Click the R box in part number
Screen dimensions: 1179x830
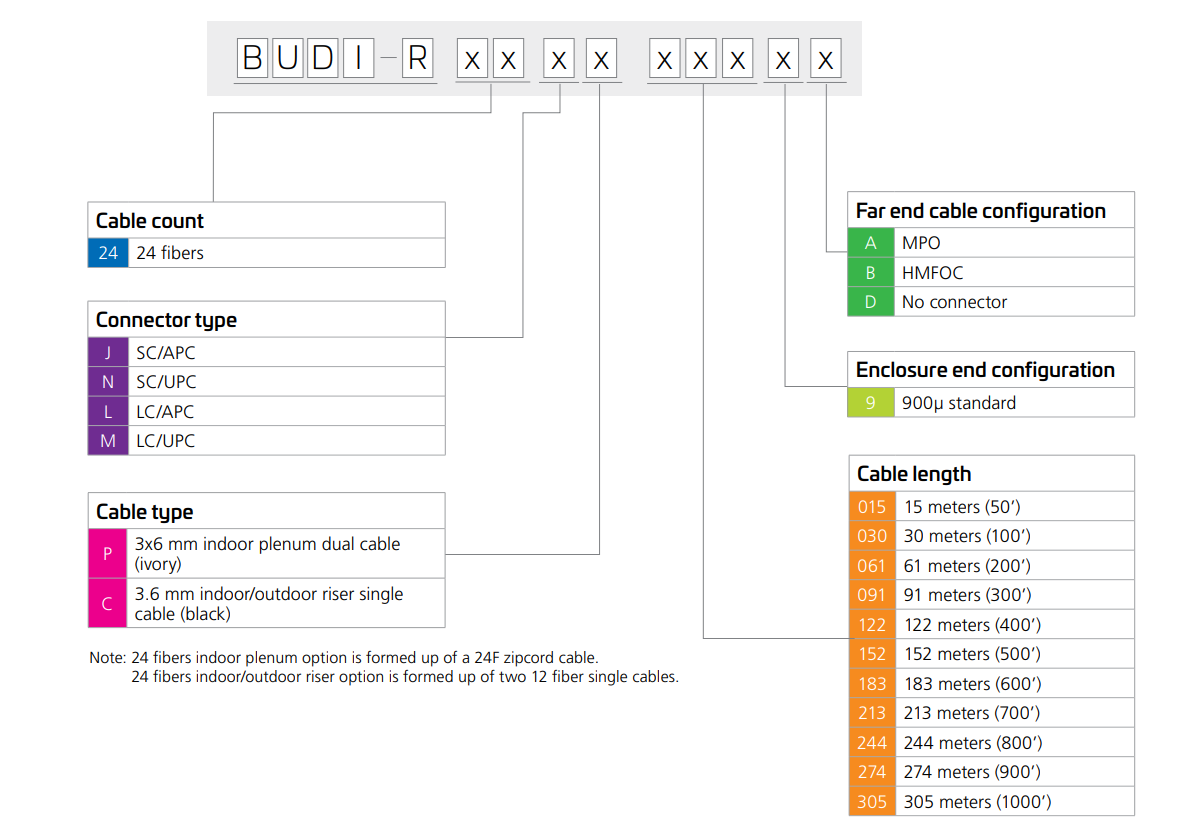coord(418,58)
